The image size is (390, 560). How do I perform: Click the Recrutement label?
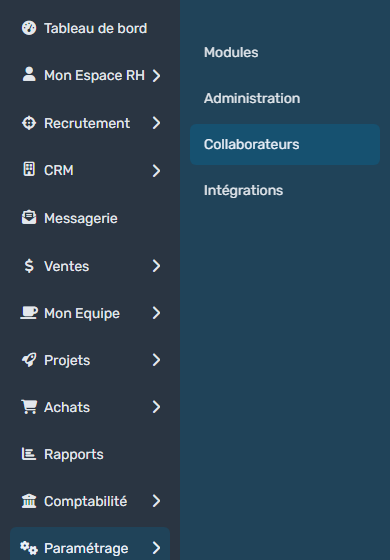coord(87,123)
